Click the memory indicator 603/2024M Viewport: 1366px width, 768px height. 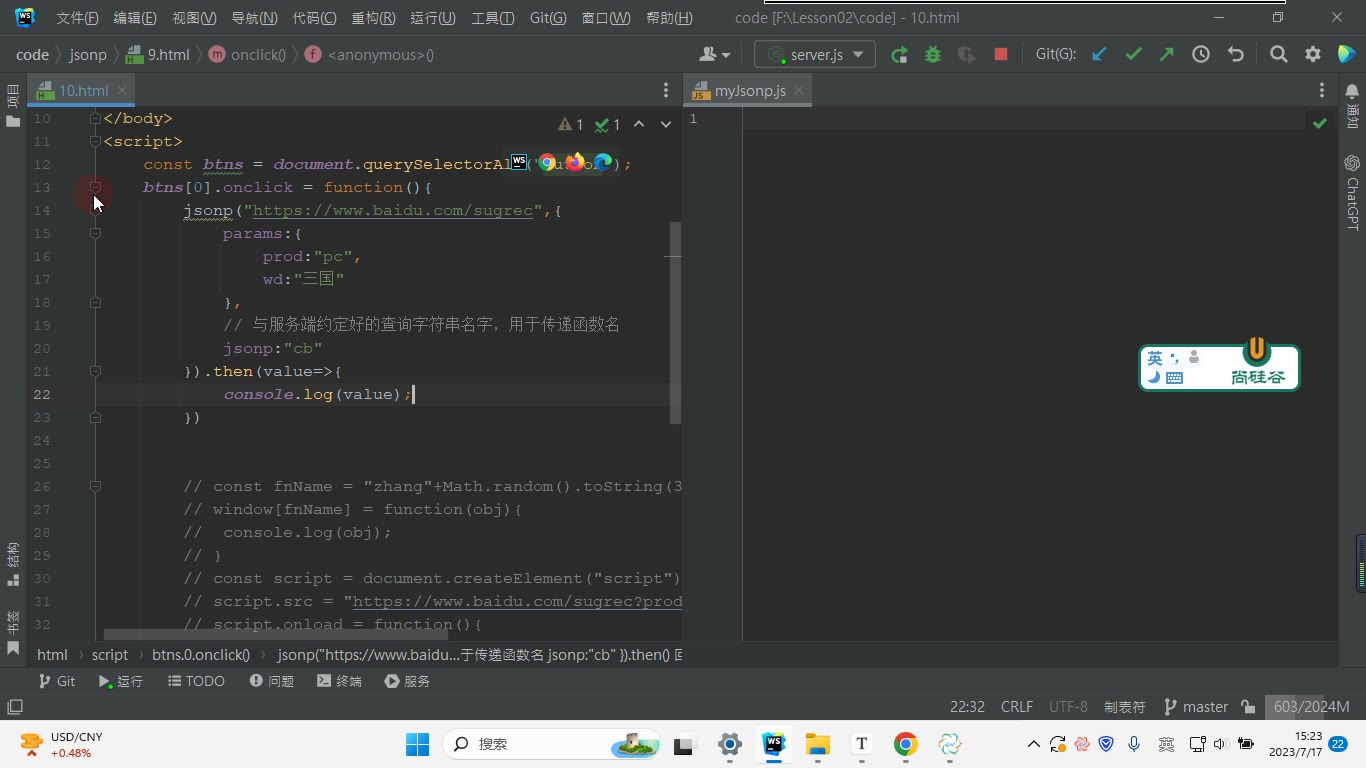1311,707
